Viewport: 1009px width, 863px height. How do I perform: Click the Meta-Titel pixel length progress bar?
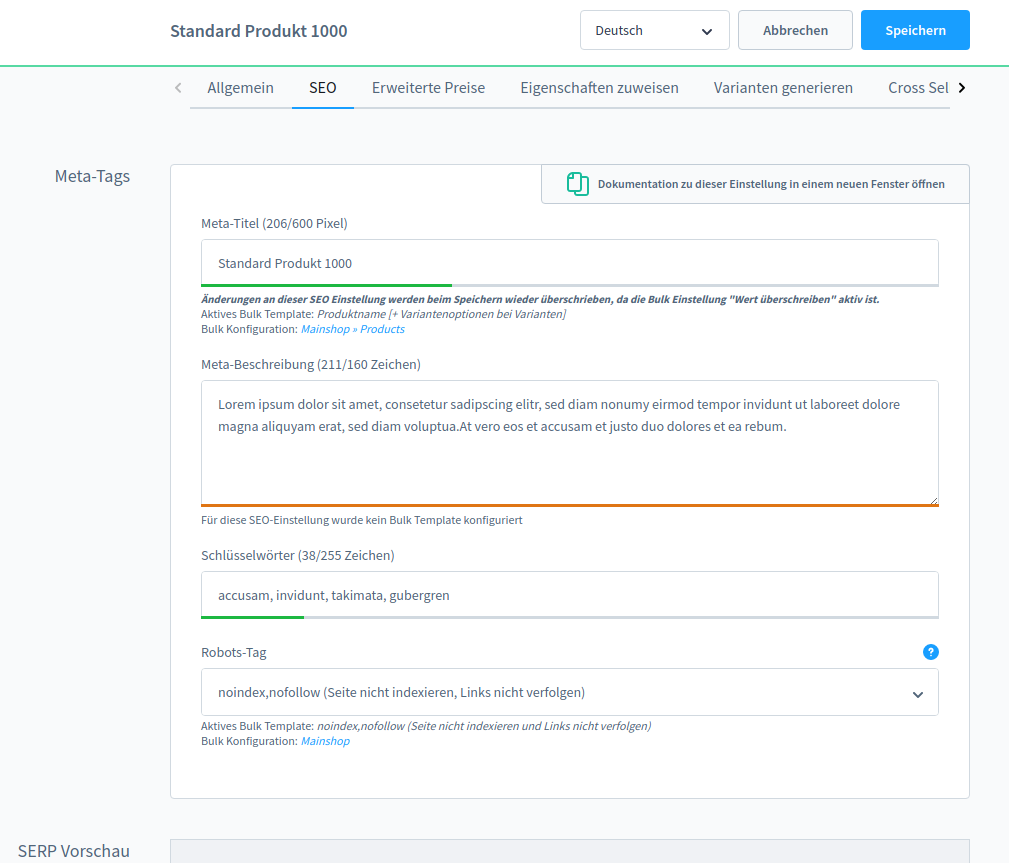click(x=569, y=285)
